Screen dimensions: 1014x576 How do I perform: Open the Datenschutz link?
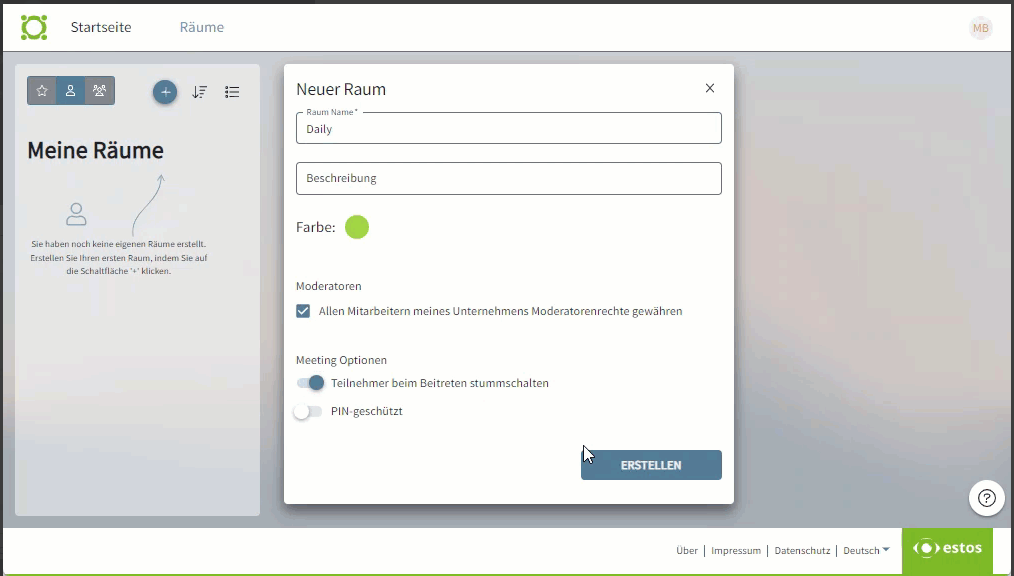click(802, 550)
